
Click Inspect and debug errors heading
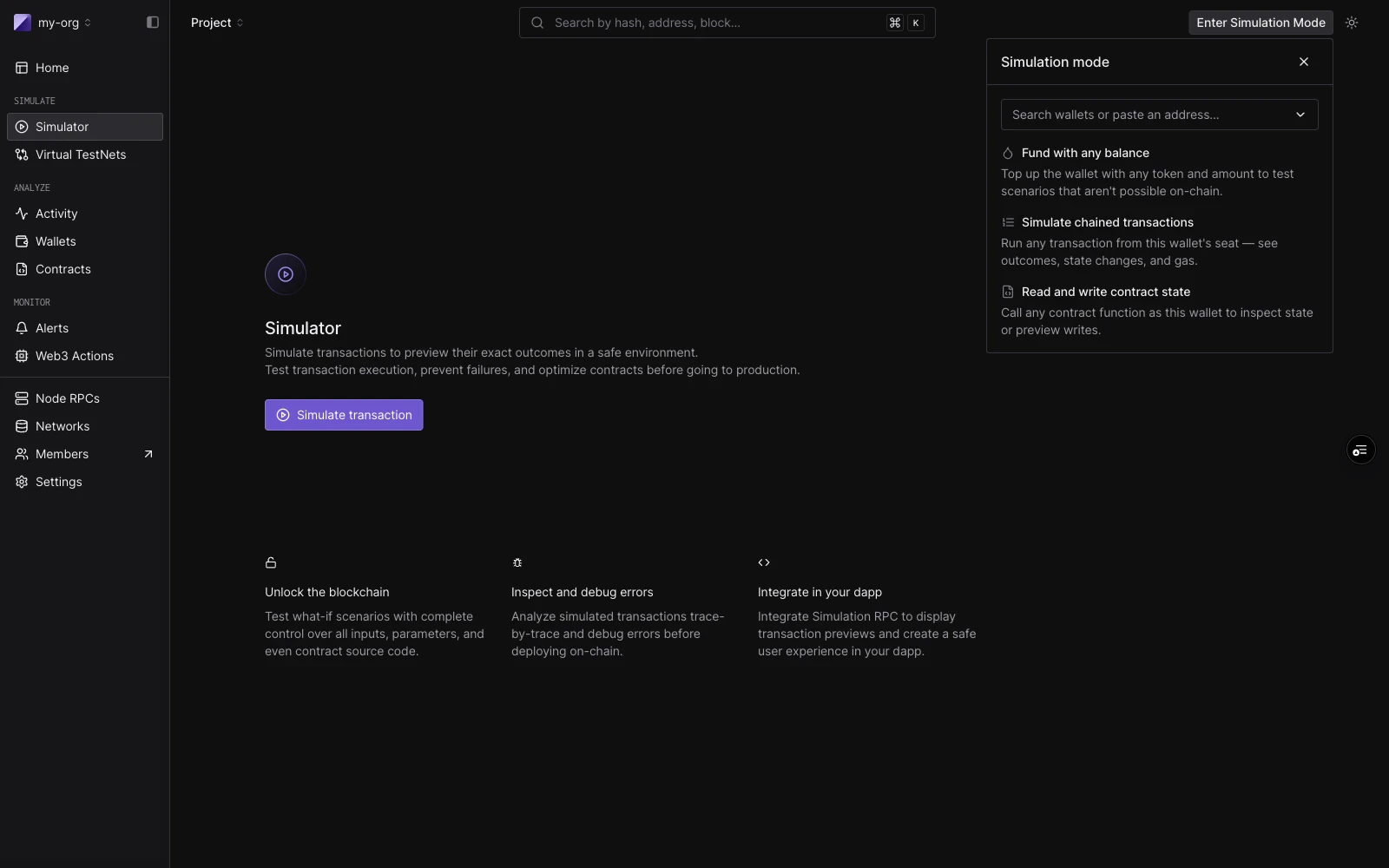point(583,592)
